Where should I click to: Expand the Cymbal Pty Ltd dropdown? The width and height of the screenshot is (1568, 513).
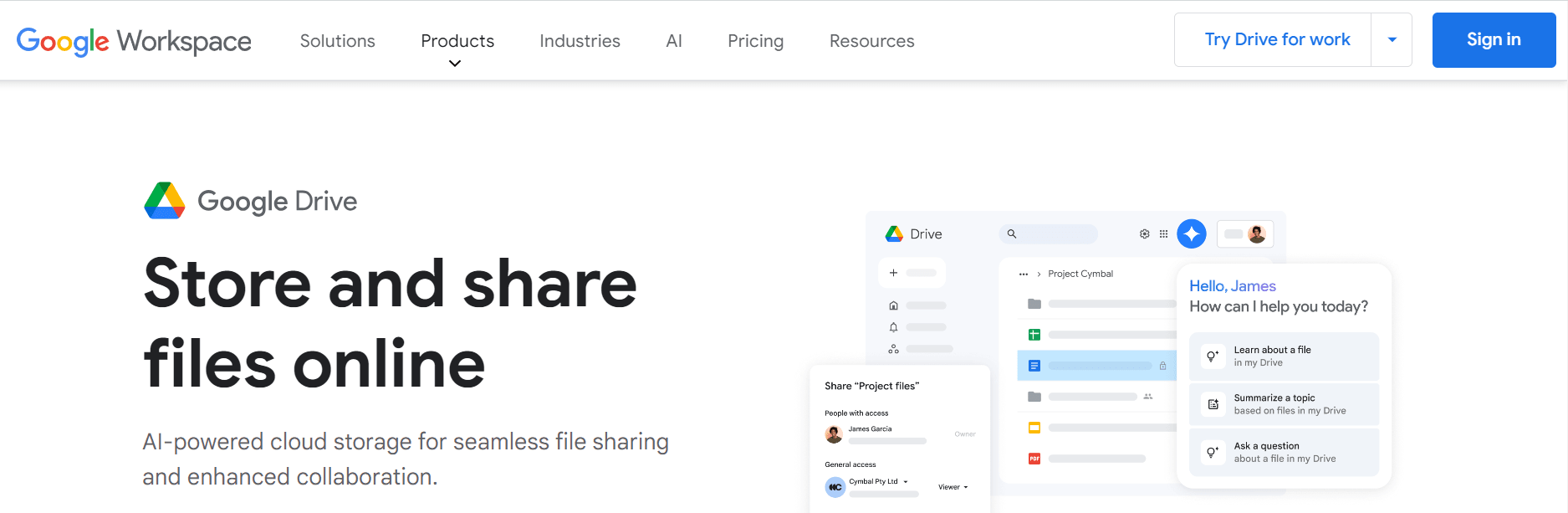pos(906,482)
